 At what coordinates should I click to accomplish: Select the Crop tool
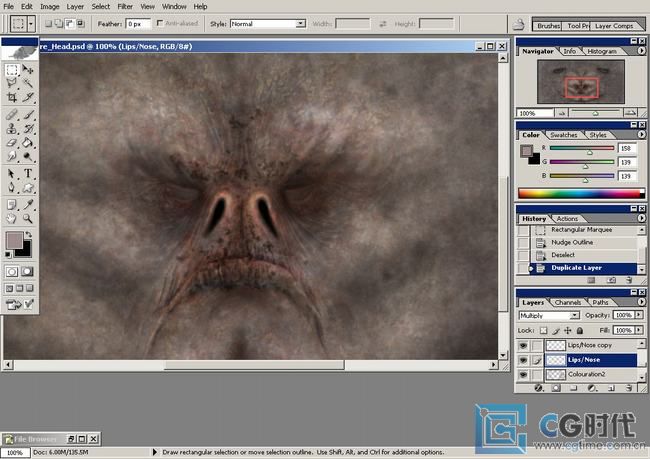pos(12,97)
